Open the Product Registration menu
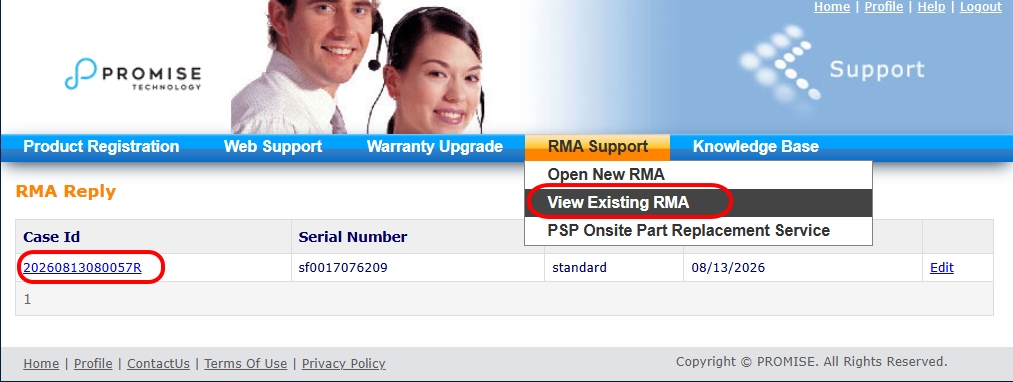This screenshot has width=1013, height=382. point(101,147)
